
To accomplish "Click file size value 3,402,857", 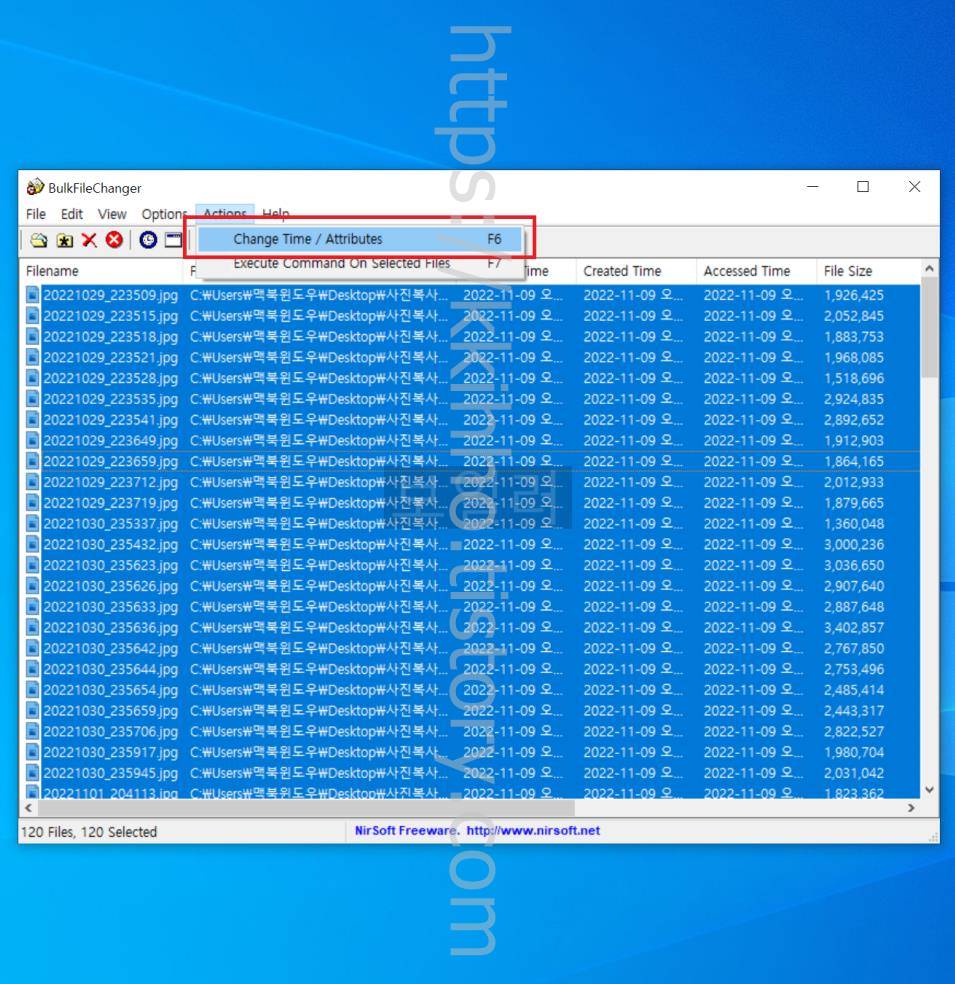I will (853, 628).
